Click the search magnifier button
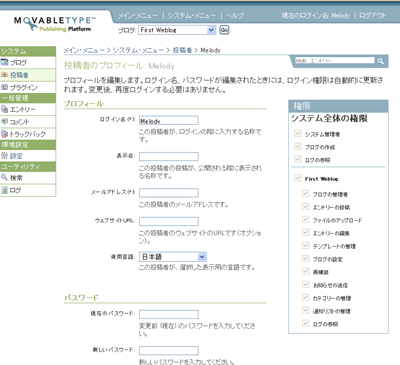Viewport: 400px width, 365px height. pyautogui.click(x=380, y=61)
